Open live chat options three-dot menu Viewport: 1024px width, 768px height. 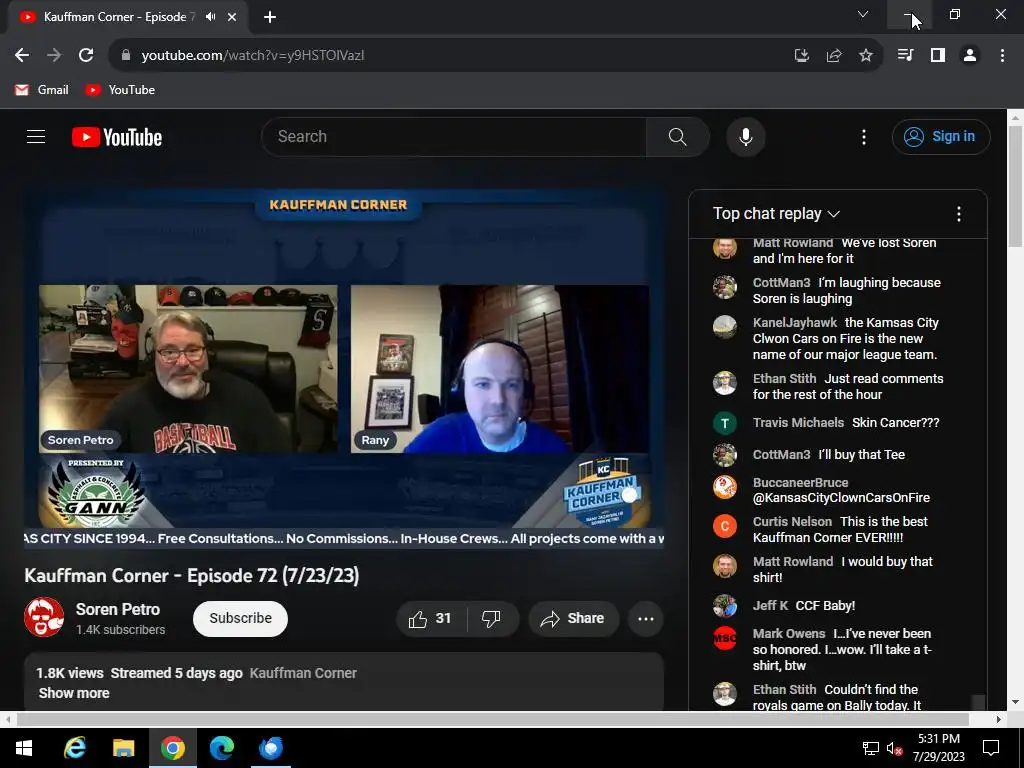(x=958, y=214)
